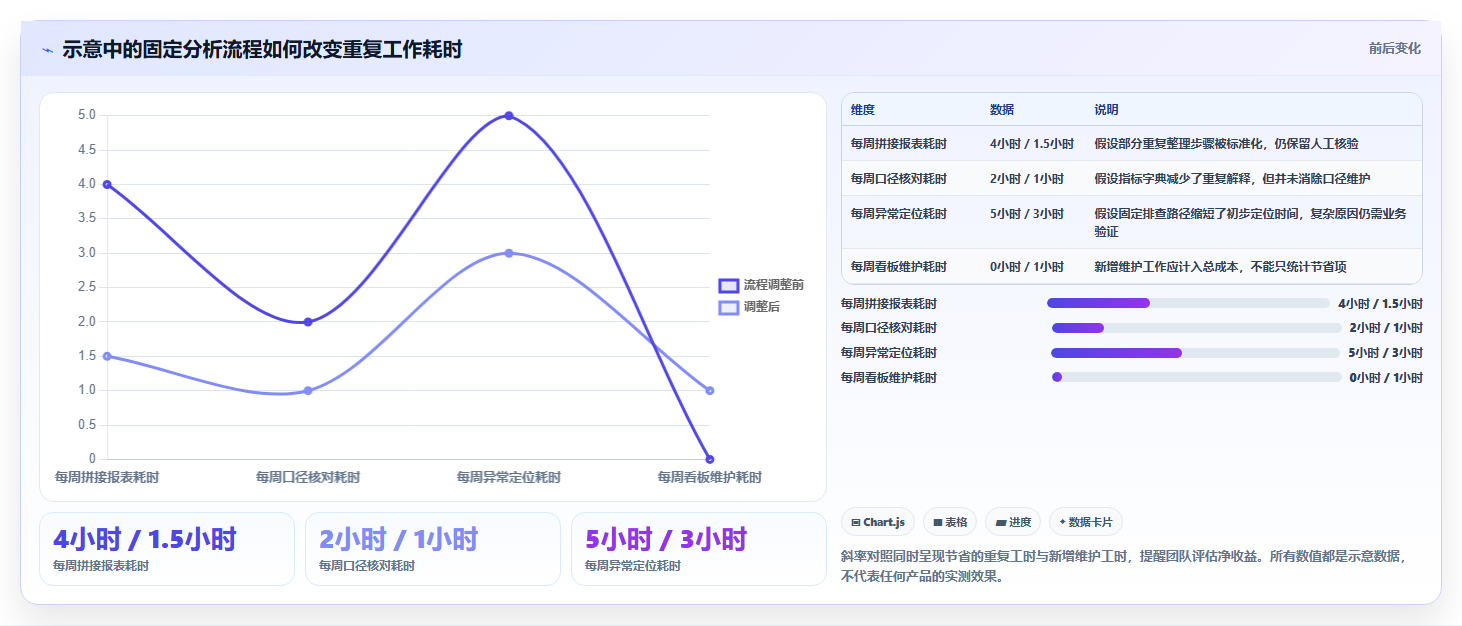Click the 2小时 / 1小时 table cell
The width and height of the screenshot is (1462, 626).
coord(1026,179)
